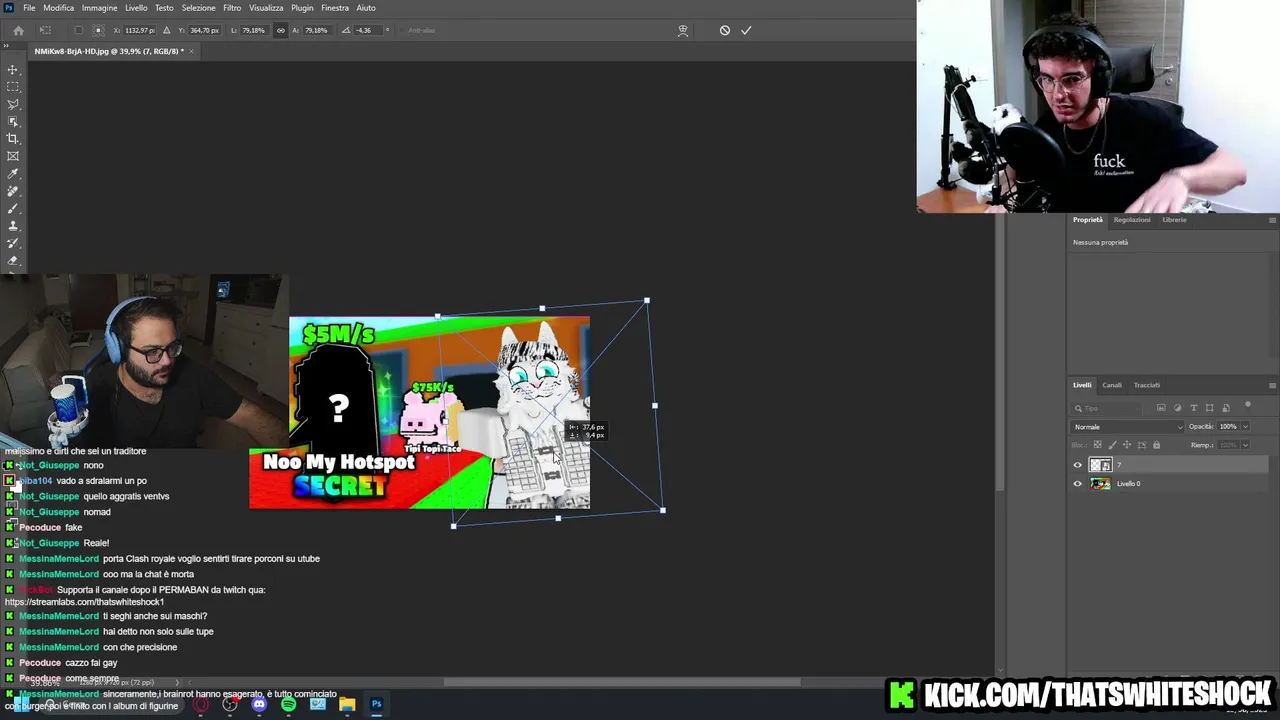Screen dimensions: 1280x720
Task: Select the Brush tool
Action: [x=13, y=208]
